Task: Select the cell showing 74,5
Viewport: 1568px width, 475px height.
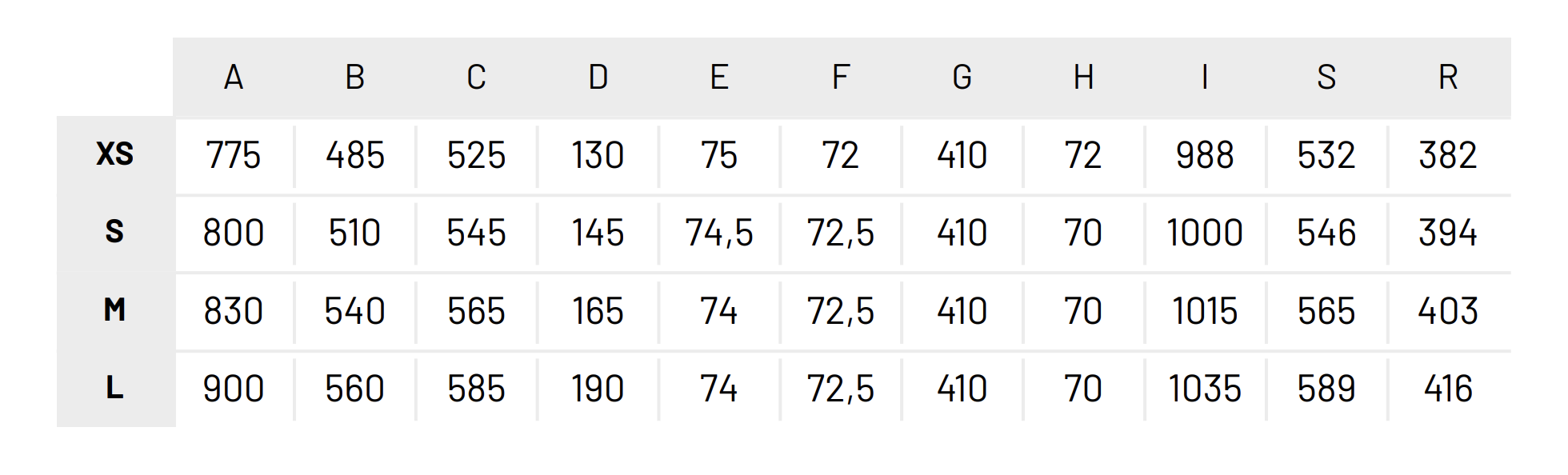Action: pyautogui.click(x=719, y=233)
